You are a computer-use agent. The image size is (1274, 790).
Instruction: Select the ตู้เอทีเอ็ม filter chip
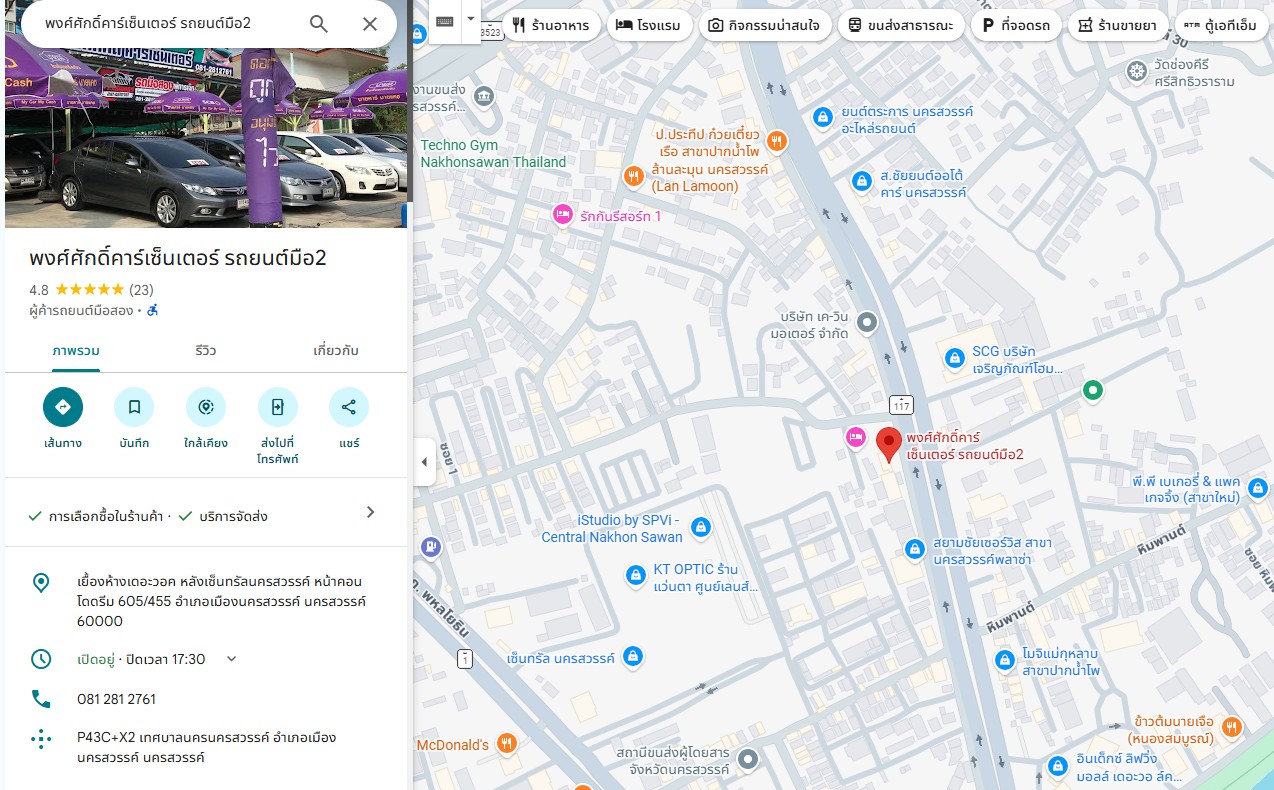point(1219,25)
